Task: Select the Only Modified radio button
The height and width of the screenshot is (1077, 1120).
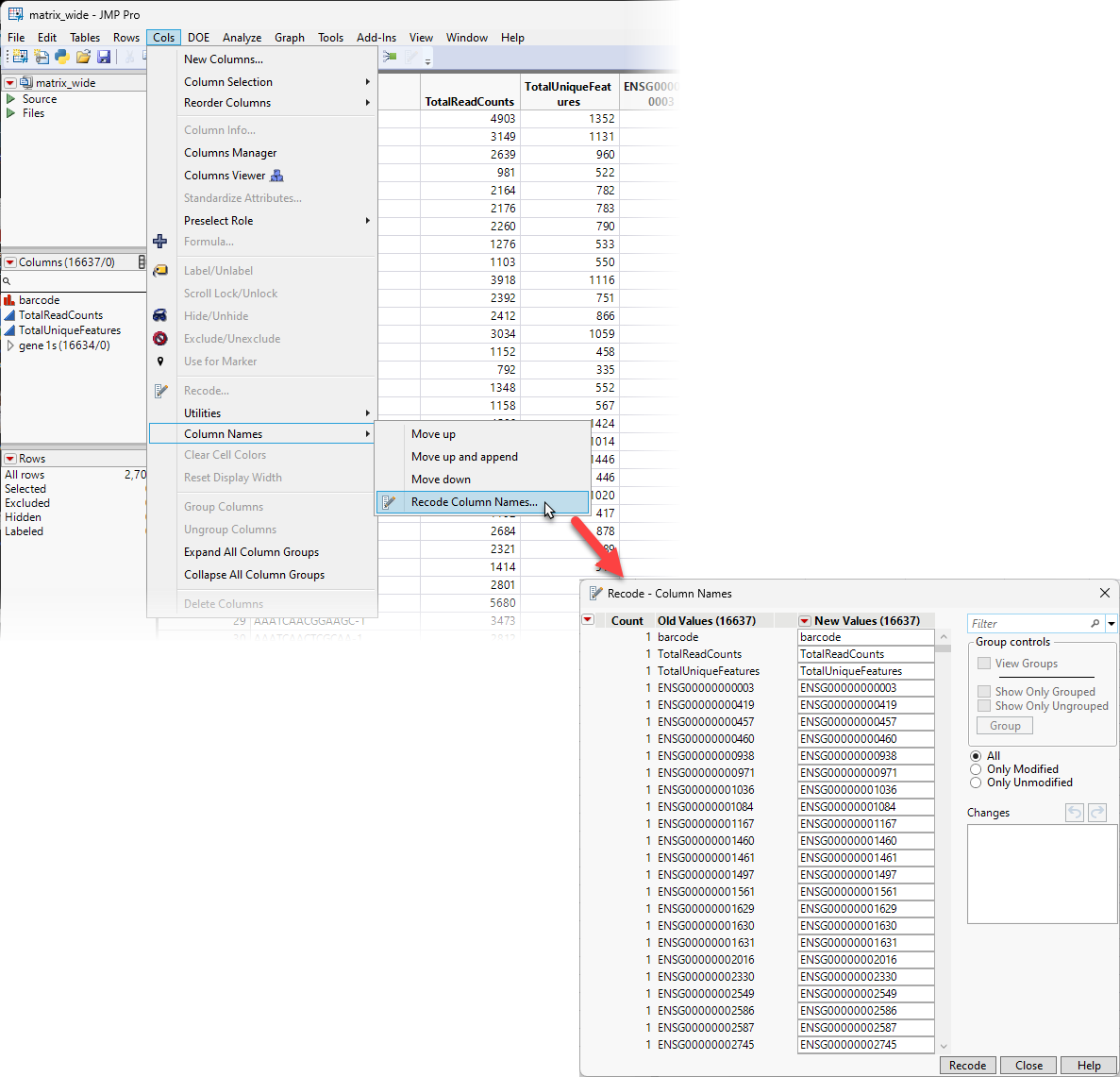Action: (x=976, y=769)
